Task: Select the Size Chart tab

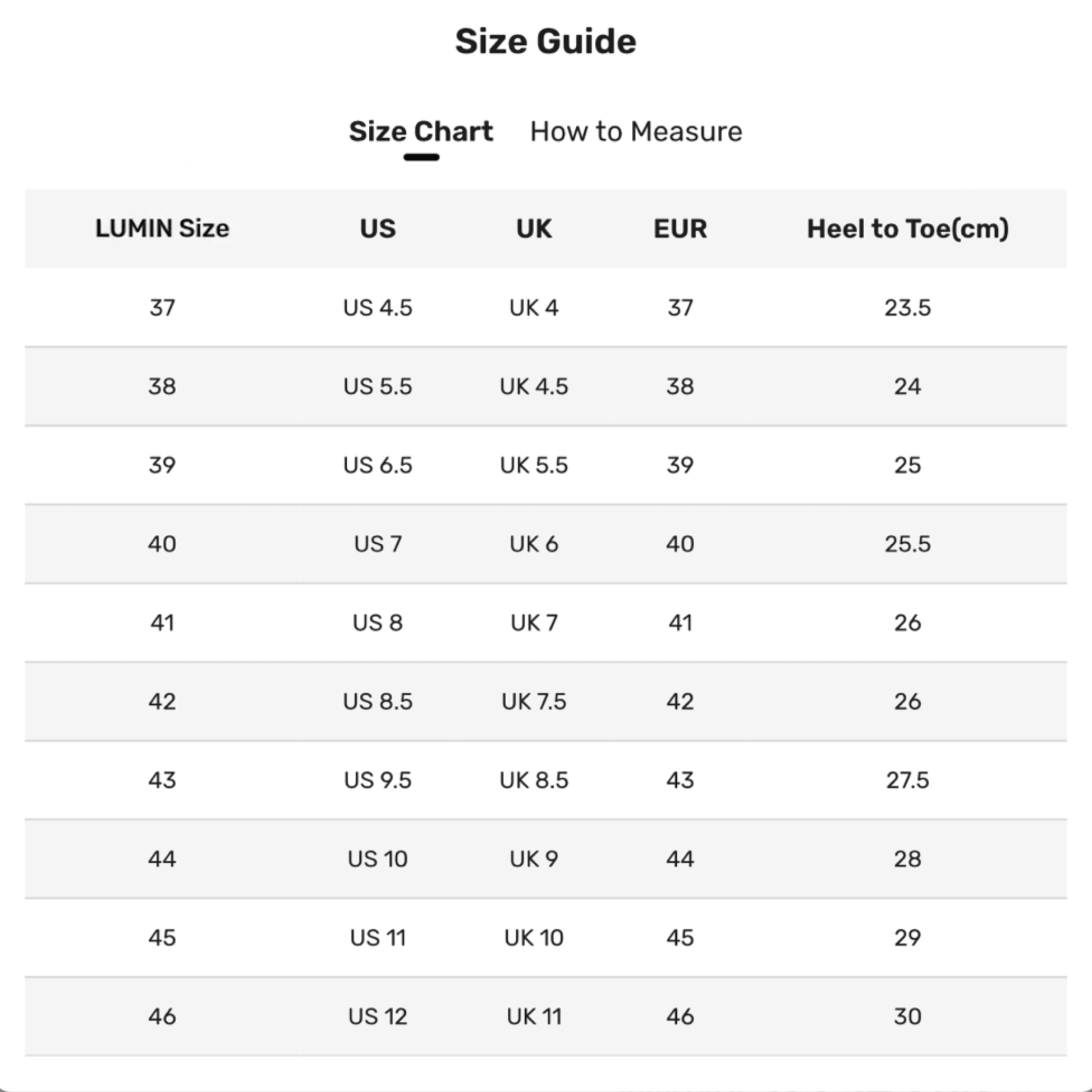Action: click(420, 132)
